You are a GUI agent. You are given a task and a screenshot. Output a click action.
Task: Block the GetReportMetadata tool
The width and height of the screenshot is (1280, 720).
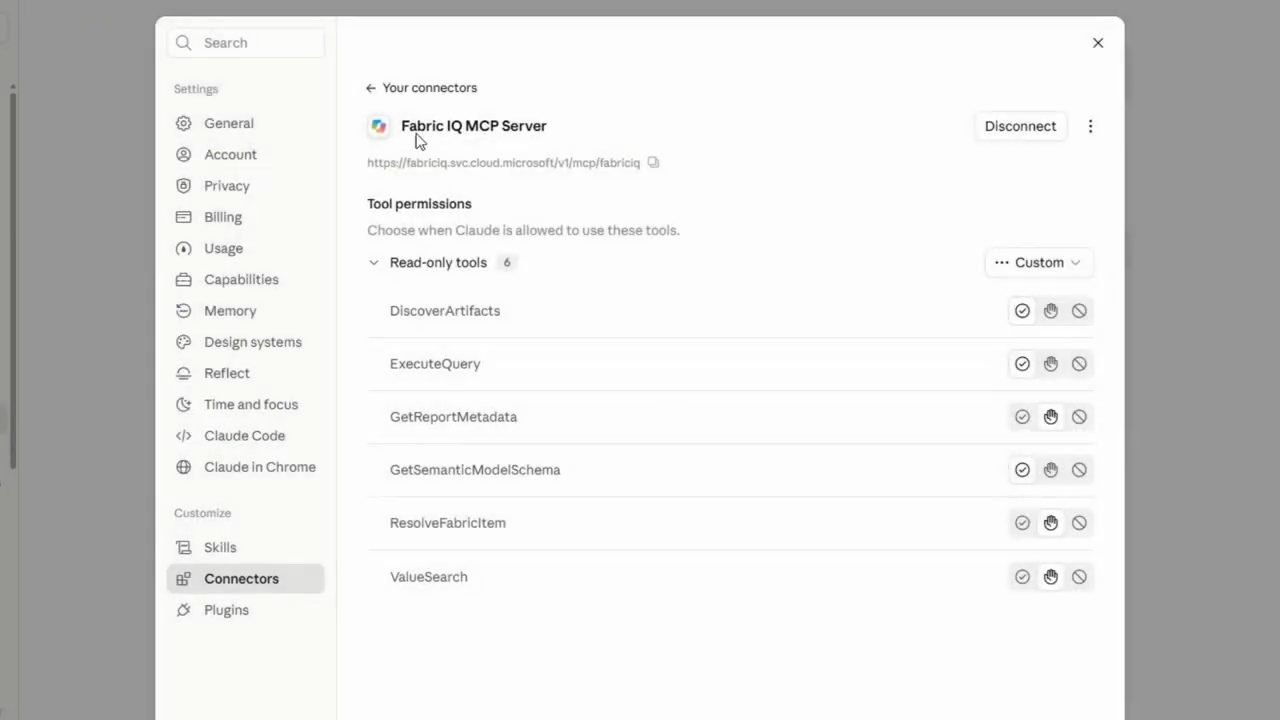[1079, 417]
